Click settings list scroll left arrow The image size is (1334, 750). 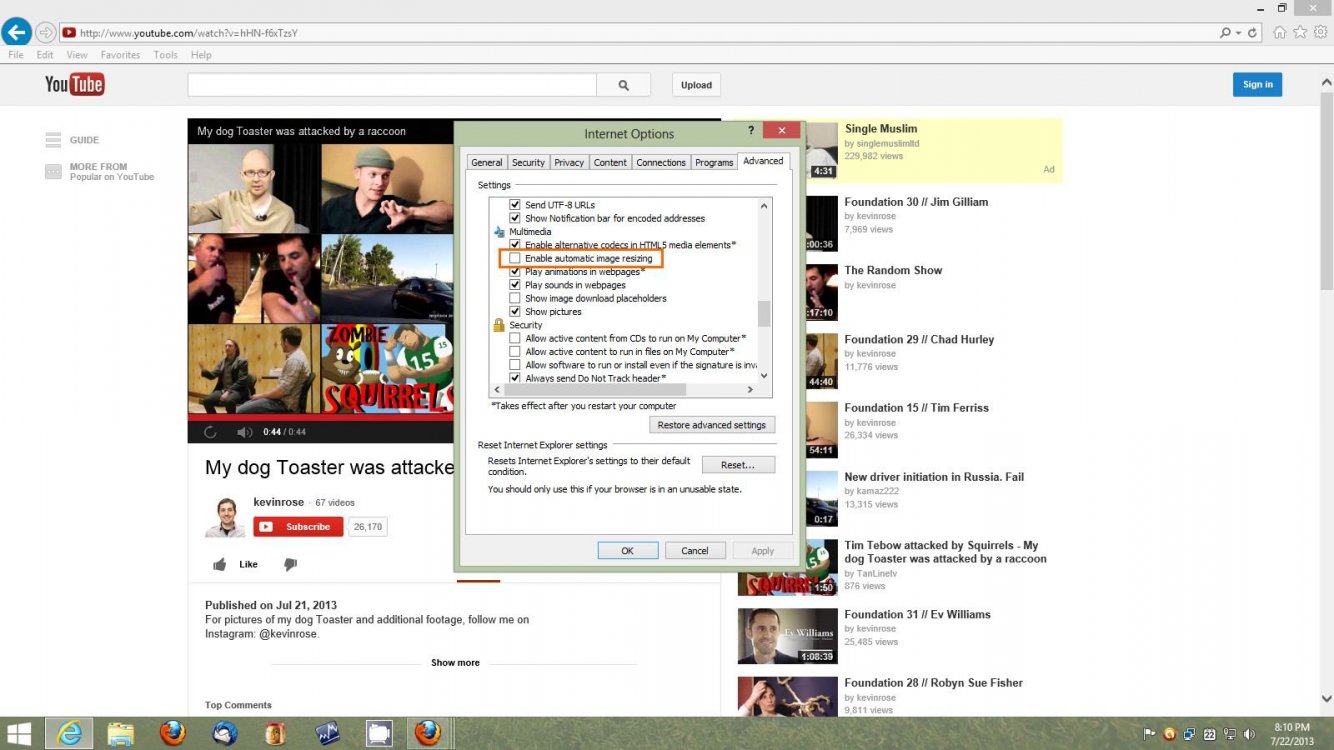click(497, 390)
